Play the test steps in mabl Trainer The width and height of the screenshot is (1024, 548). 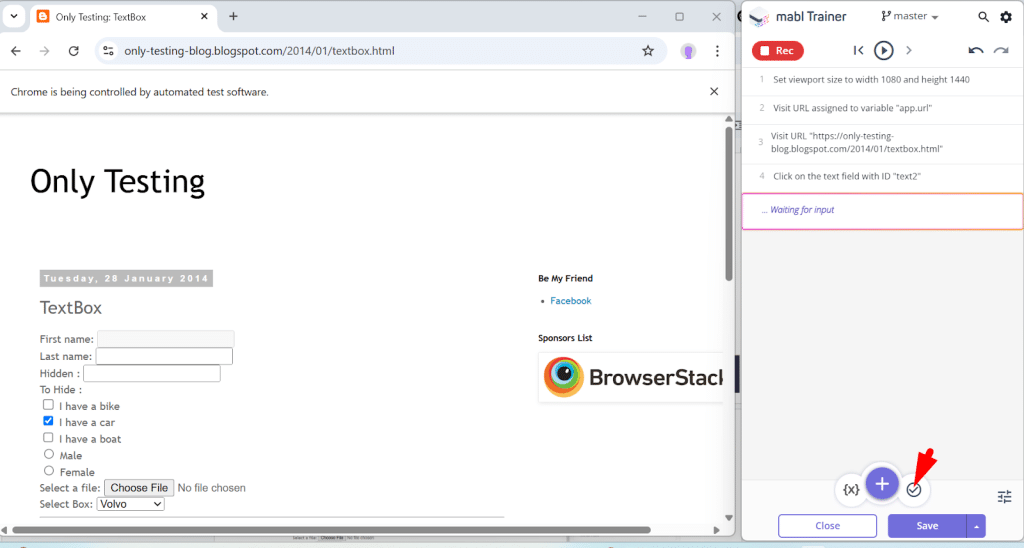[884, 50]
